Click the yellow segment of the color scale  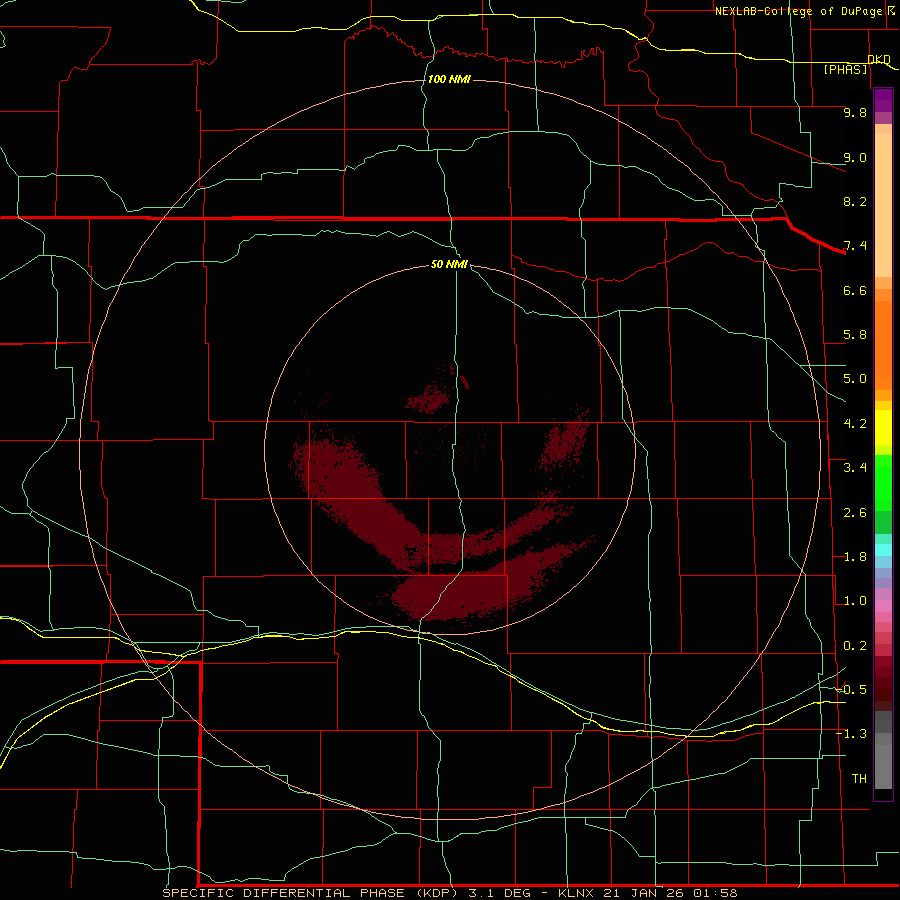point(883,428)
